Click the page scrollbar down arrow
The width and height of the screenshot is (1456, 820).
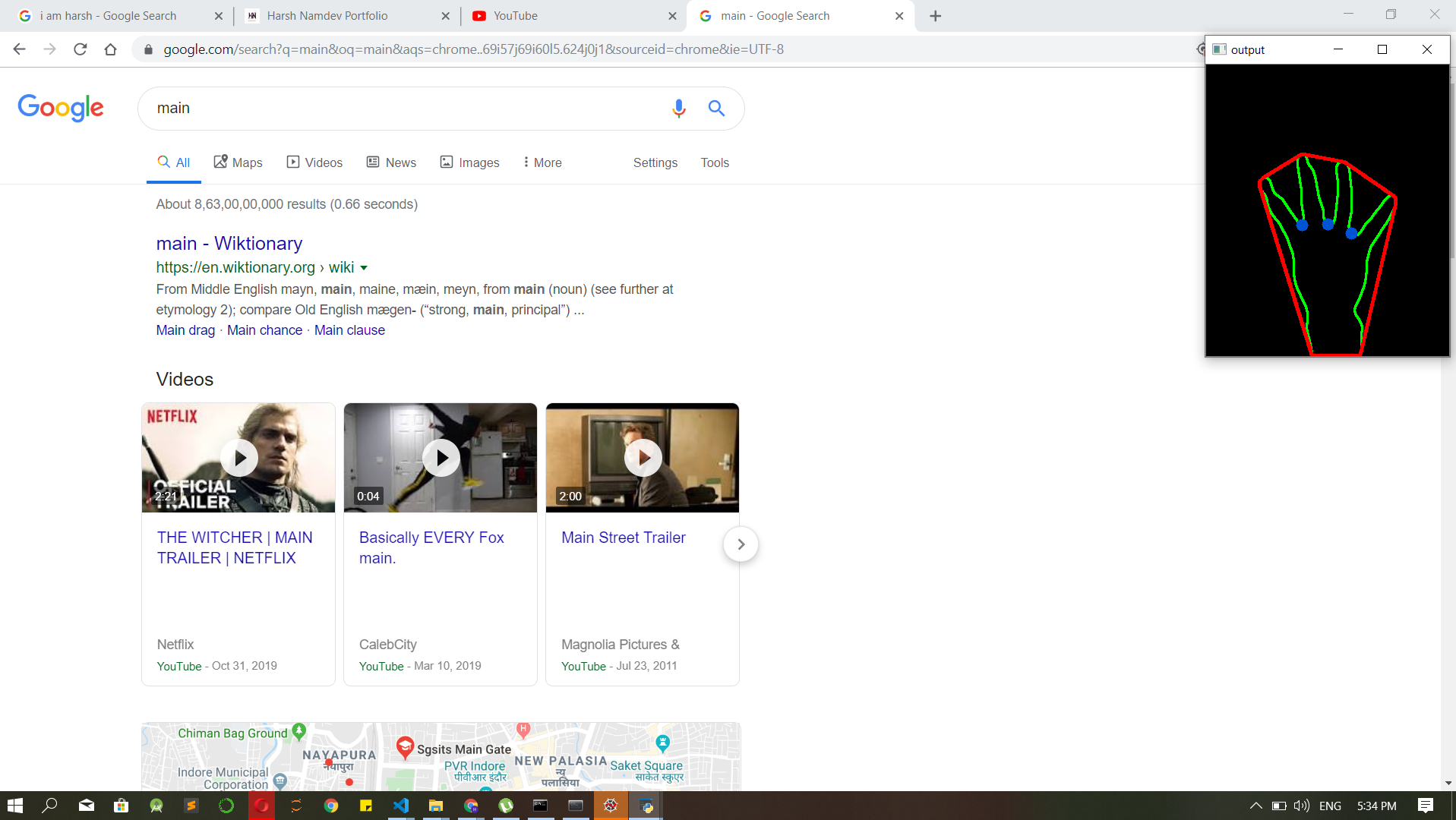[x=1448, y=783]
